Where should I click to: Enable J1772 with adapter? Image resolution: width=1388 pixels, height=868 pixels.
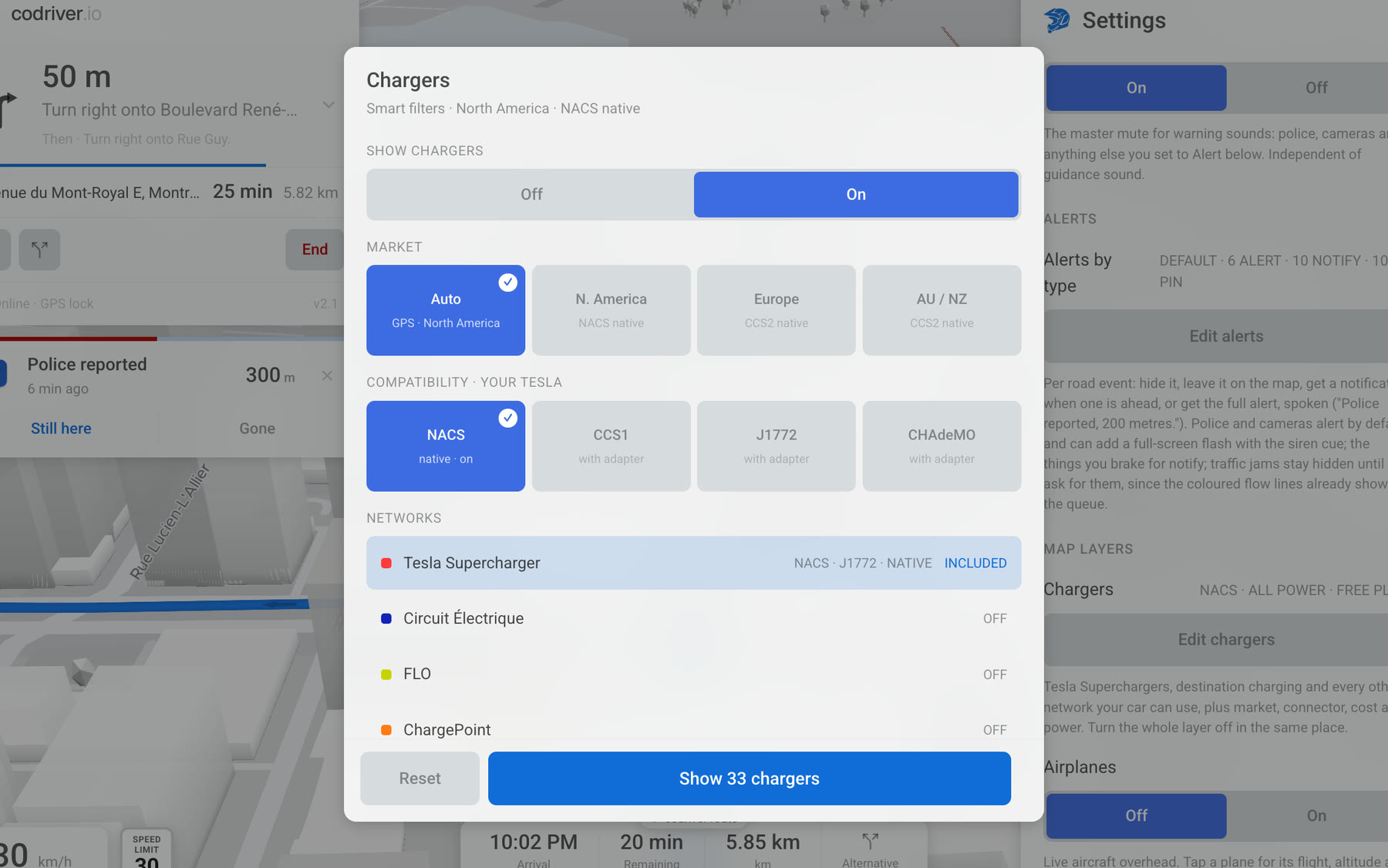pyautogui.click(x=777, y=446)
